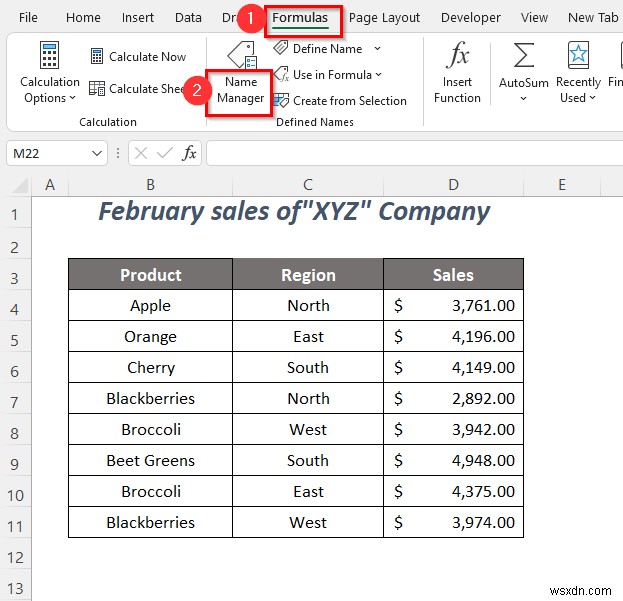
Task: Select the Apple cell
Action: (151, 305)
